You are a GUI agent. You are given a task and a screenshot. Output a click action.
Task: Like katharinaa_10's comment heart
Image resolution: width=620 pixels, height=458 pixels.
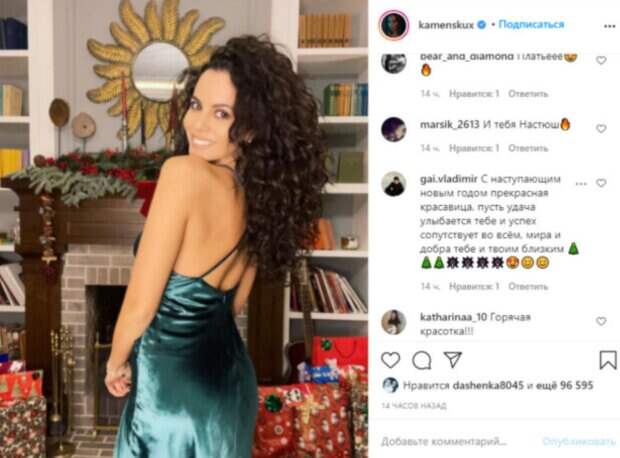601,322
